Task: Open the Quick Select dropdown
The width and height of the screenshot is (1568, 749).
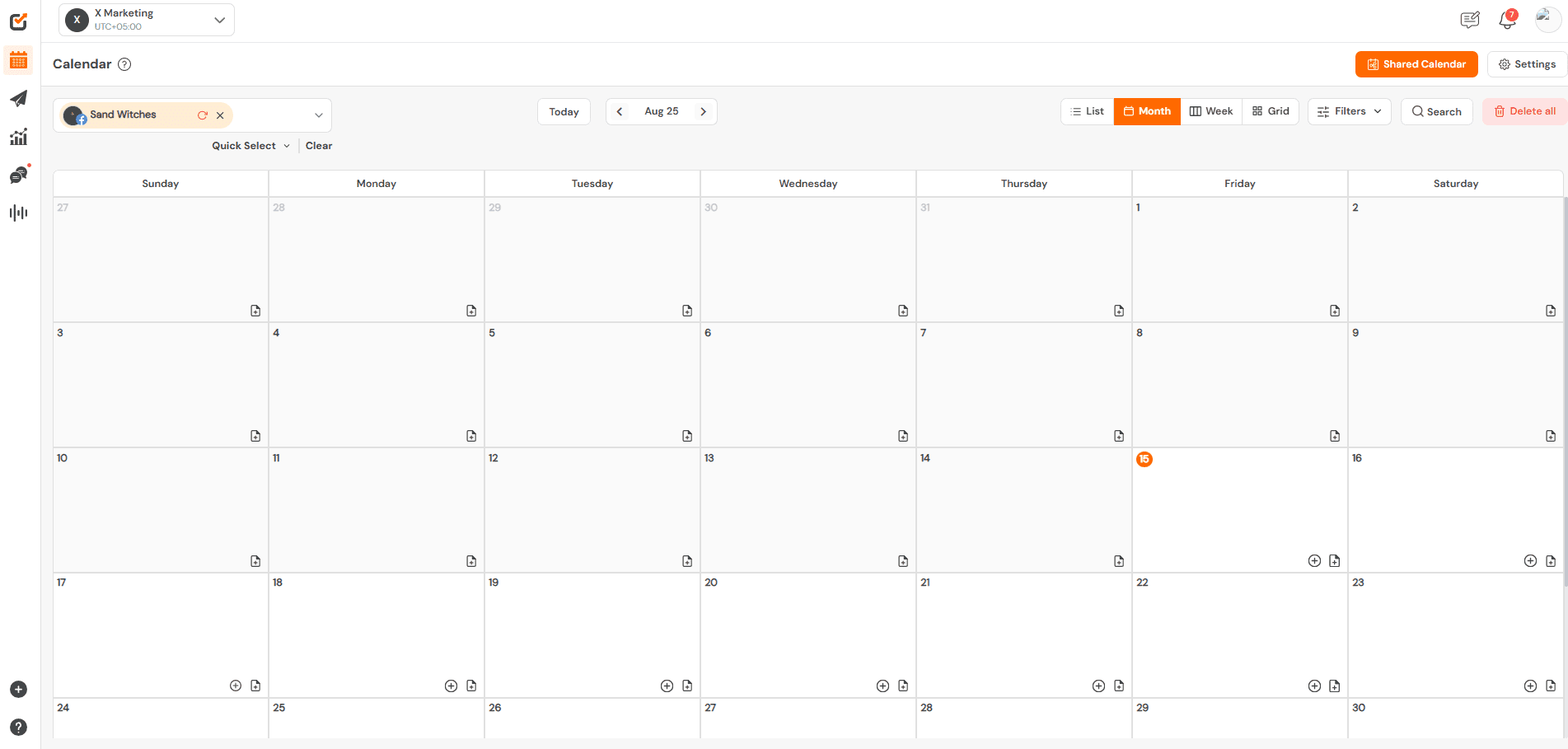Action: click(x=250, y=146)
